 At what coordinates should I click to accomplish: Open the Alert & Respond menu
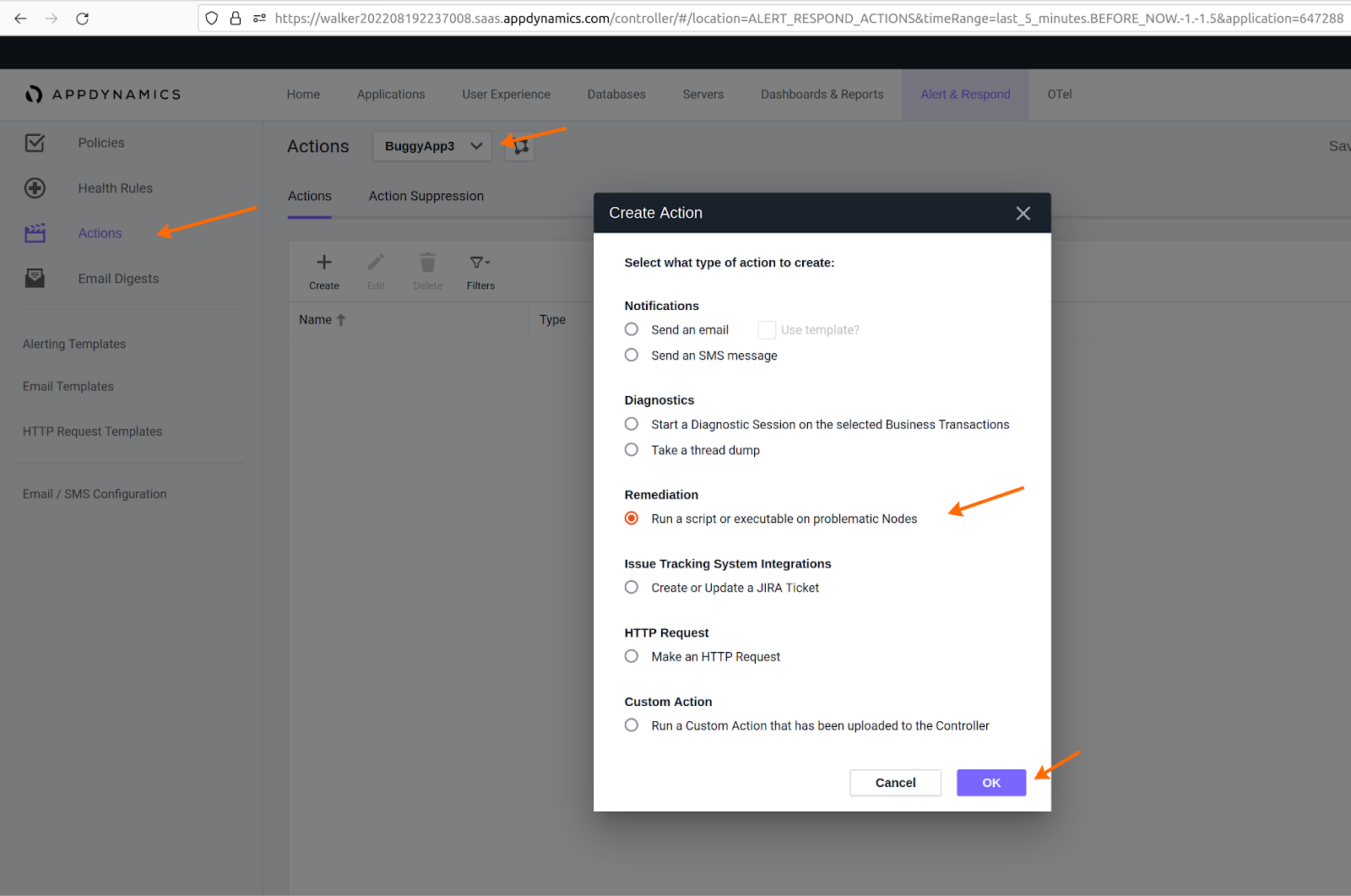point(966,95)
